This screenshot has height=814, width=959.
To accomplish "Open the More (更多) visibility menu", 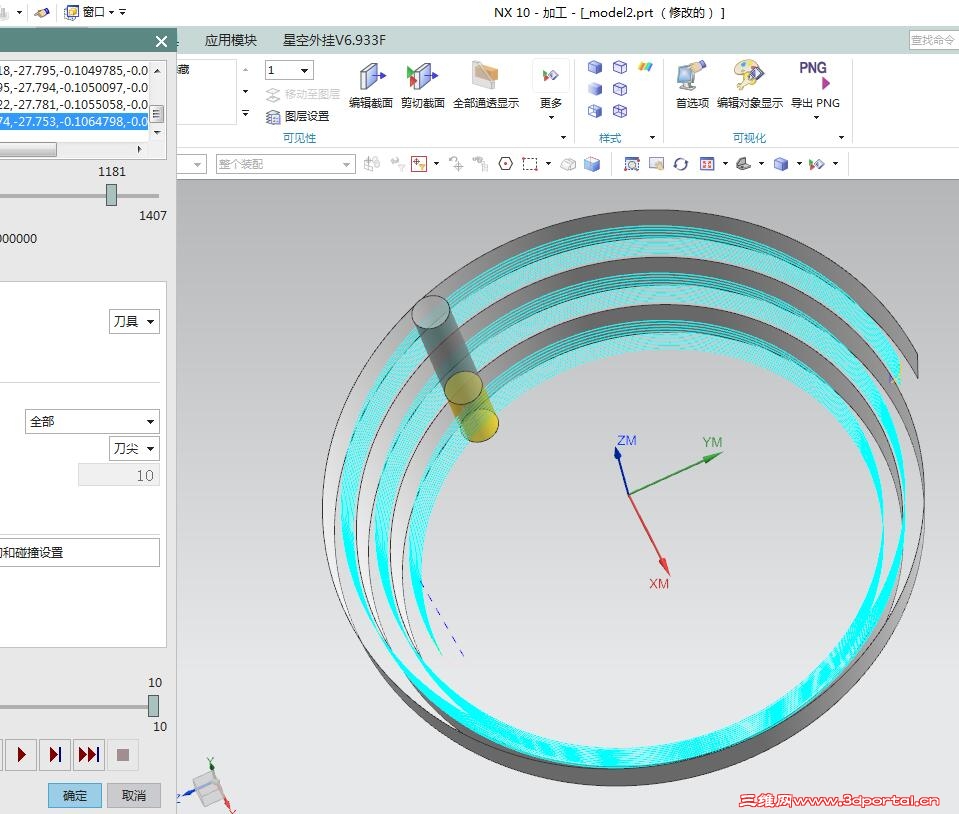I will pyautogui.click(x=550, y=90).
